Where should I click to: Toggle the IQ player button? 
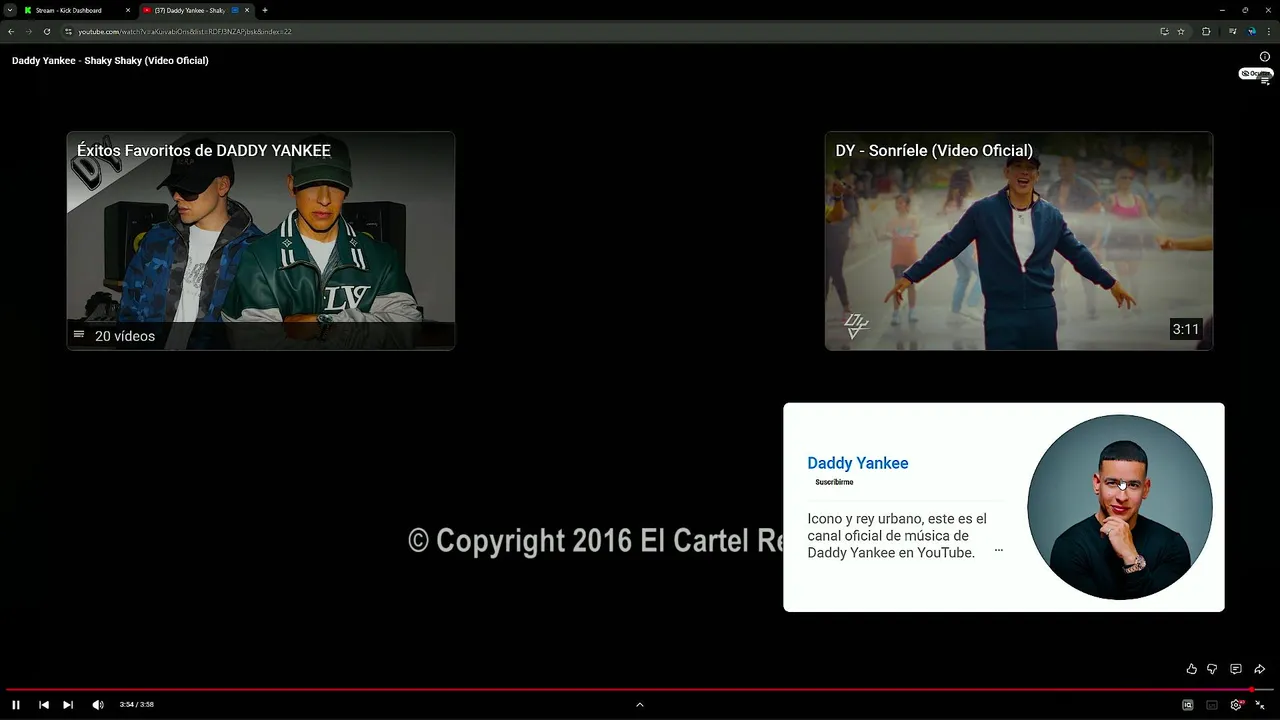point(1188,705)
